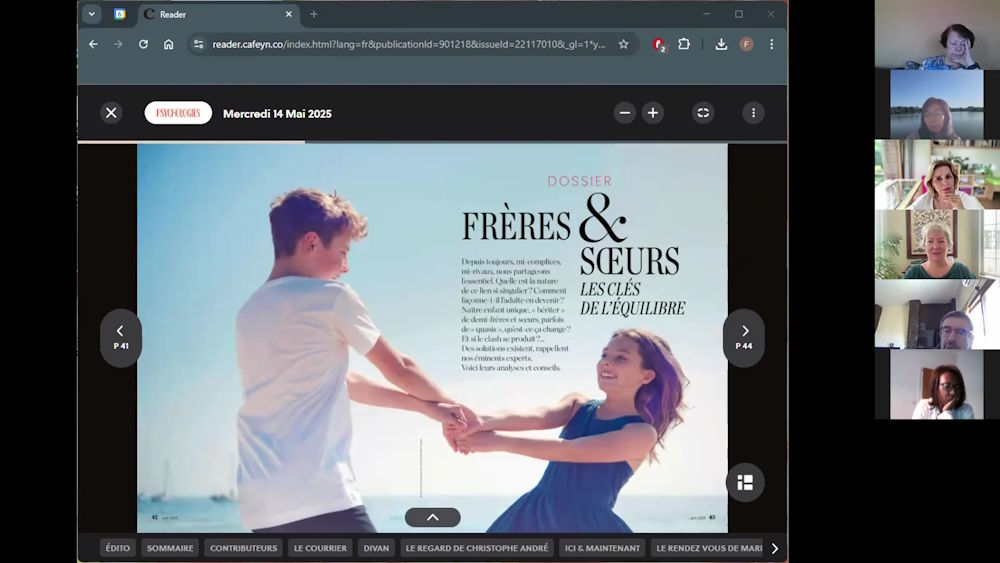Reload the page in Chrome
The width and height of the screenshot is (1000, 563).
click(143, 44)
